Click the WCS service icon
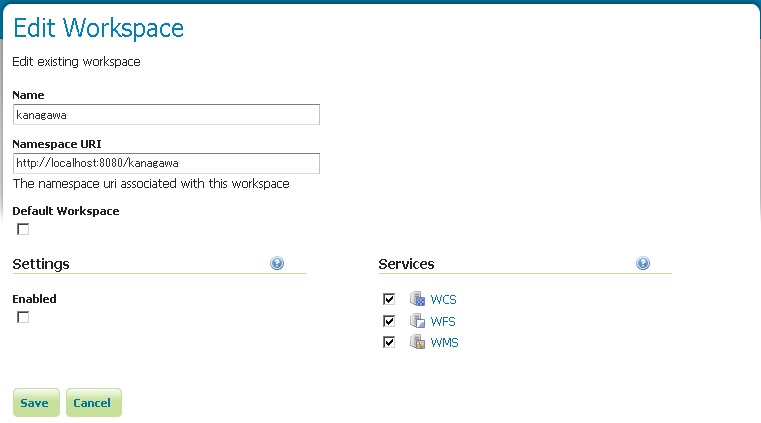Viewport: 761px width, 423px height. coord(417,299)
